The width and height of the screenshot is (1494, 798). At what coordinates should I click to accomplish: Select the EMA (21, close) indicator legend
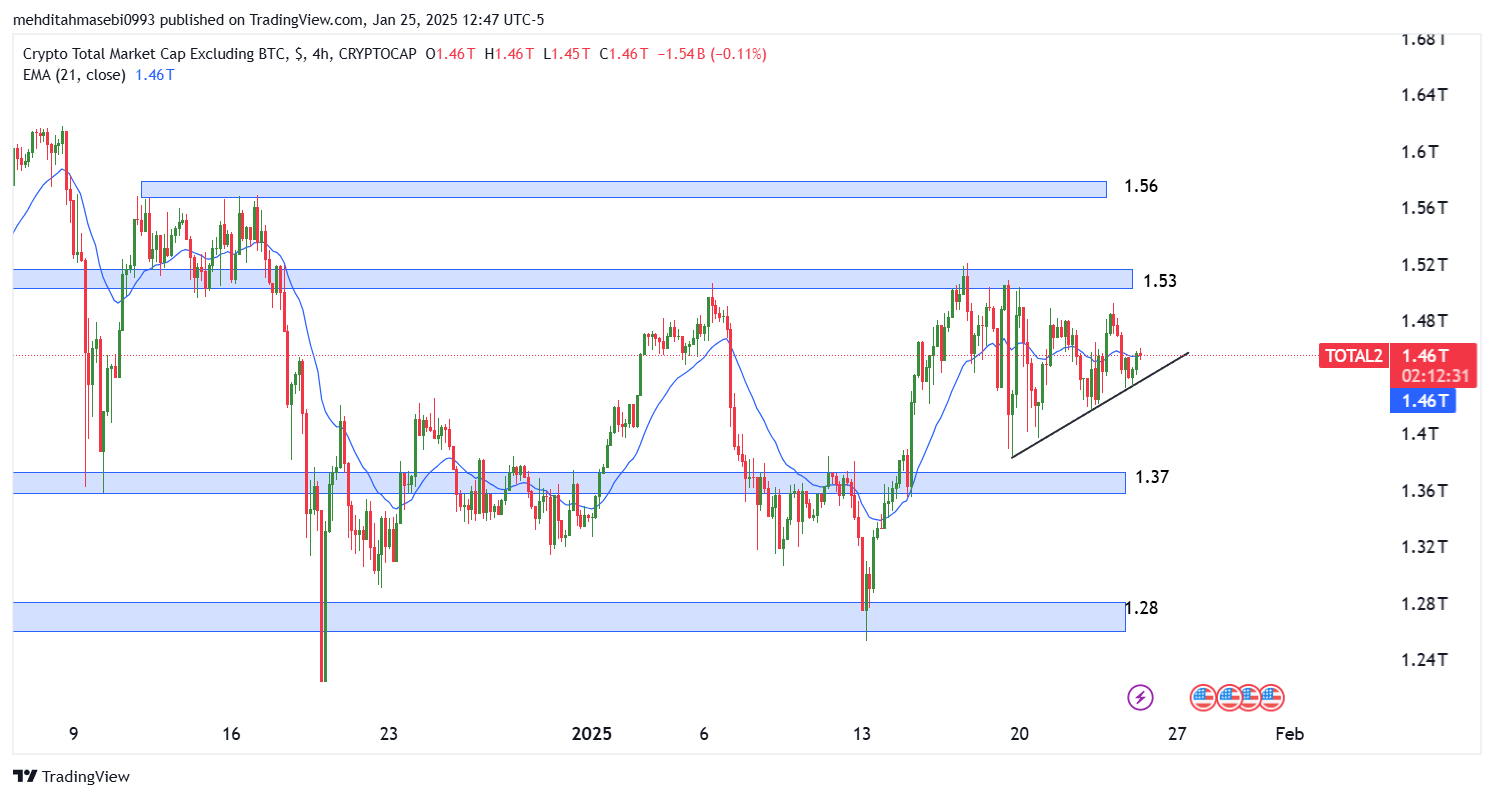74,74
